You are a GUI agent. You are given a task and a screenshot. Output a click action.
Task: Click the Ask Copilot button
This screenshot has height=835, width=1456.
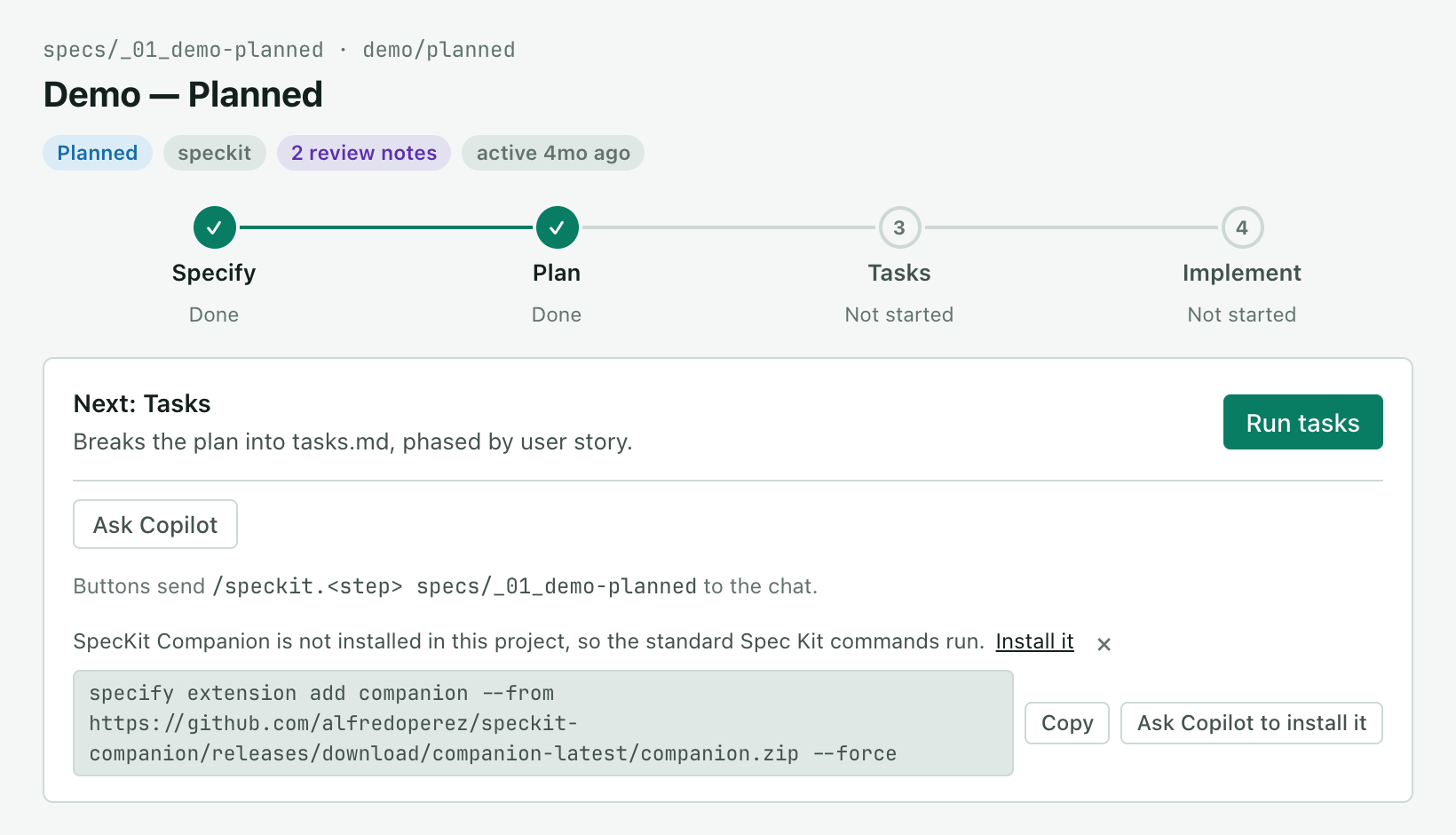(155, 524)
